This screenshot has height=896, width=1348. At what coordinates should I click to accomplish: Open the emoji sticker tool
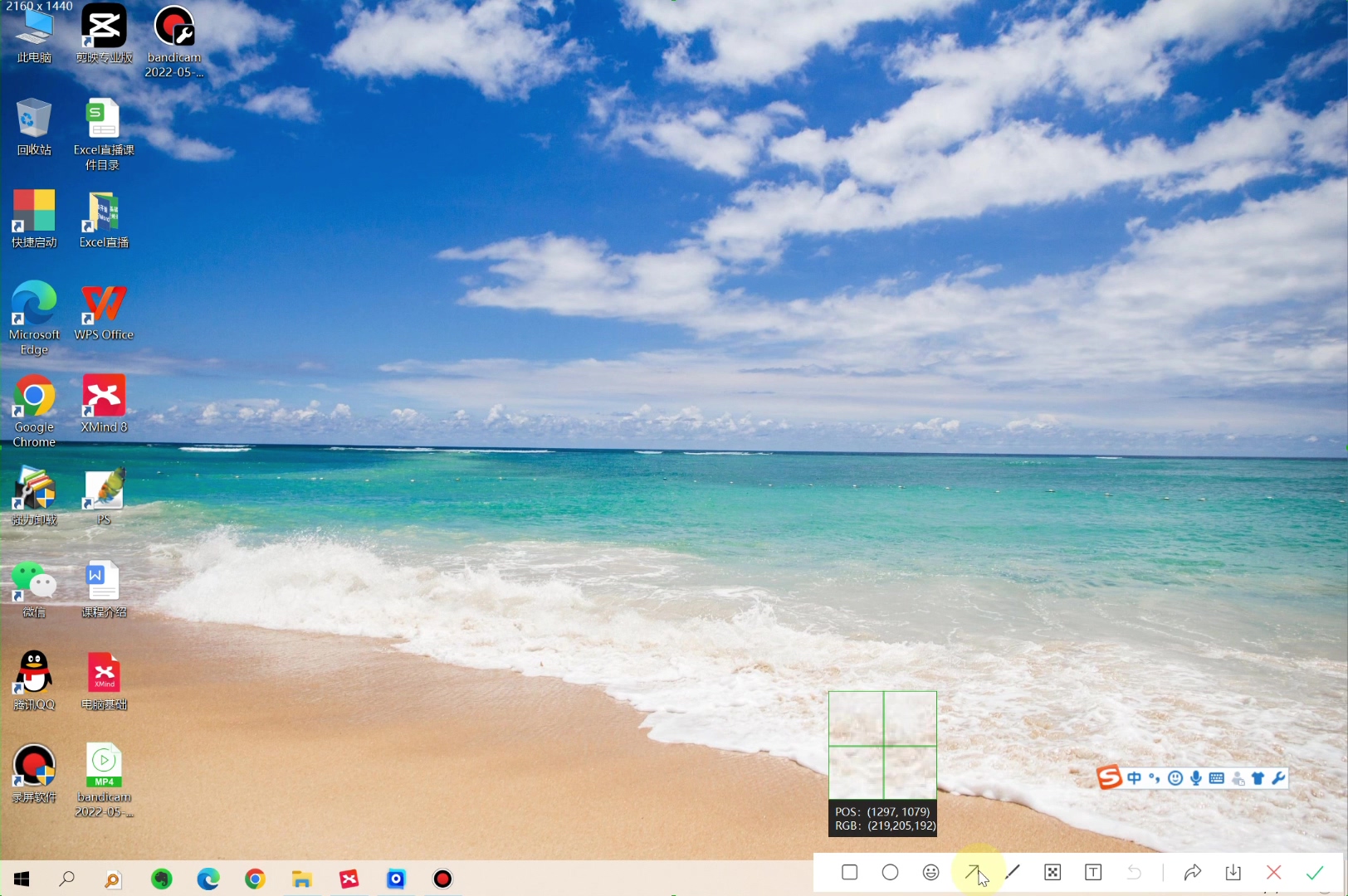tap(930, 872)
